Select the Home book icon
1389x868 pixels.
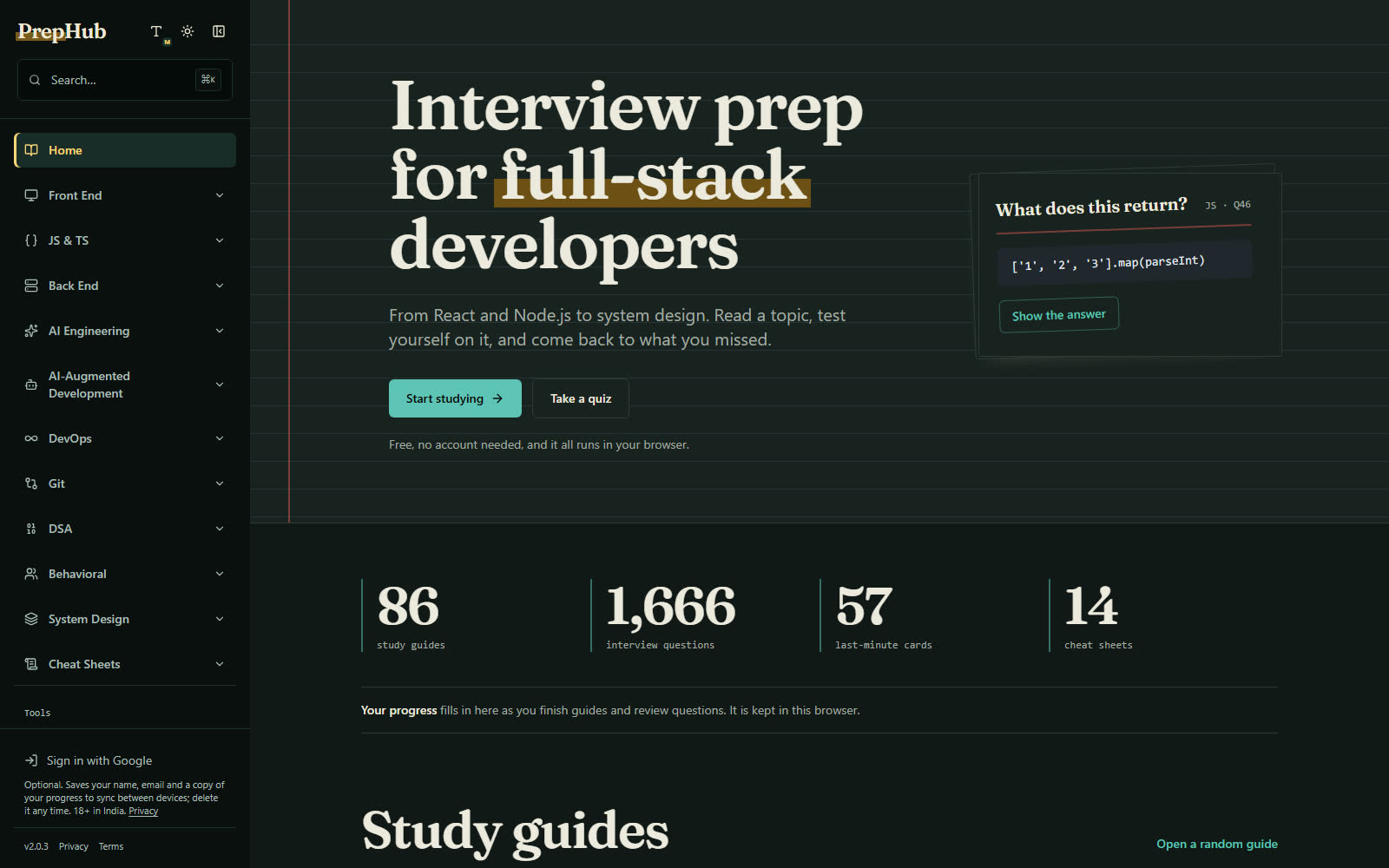pos(31,150)
